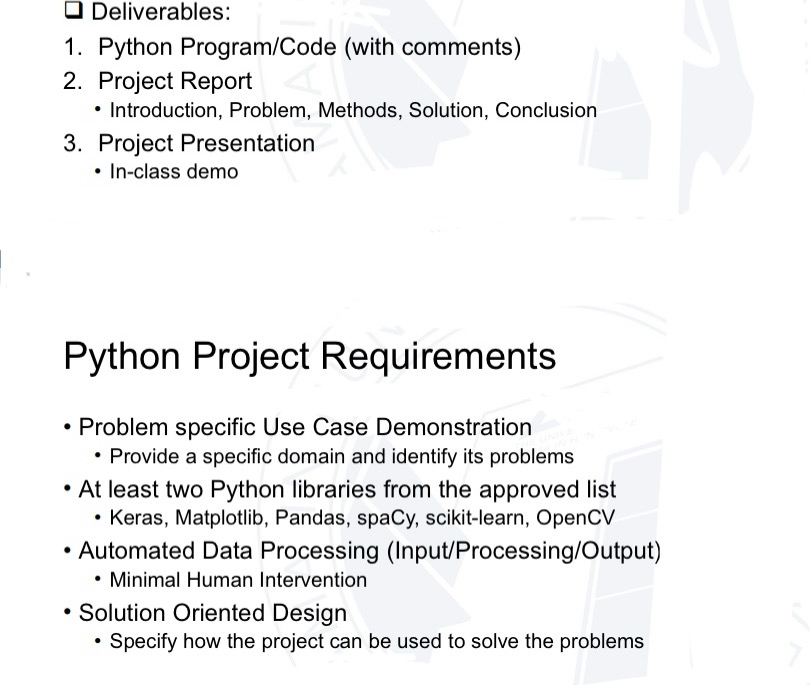Select the sub-bullet before Keras, Matplotlib, Pandas
Image resolution: width=810 pixels, height=685 pixels.
[97, 518]
